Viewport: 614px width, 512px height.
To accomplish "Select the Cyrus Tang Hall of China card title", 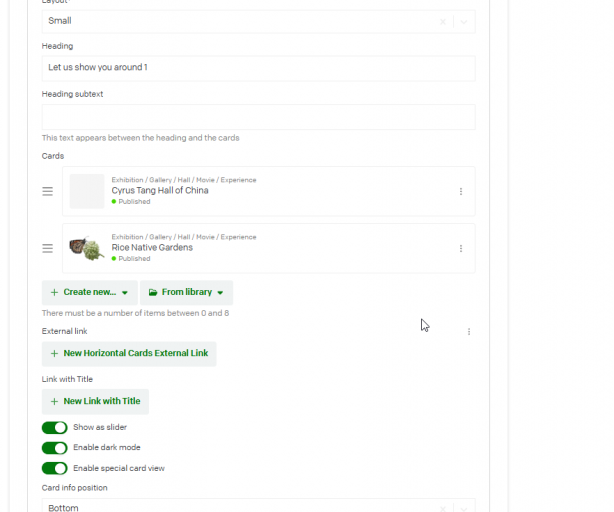I will click(160, 191).
